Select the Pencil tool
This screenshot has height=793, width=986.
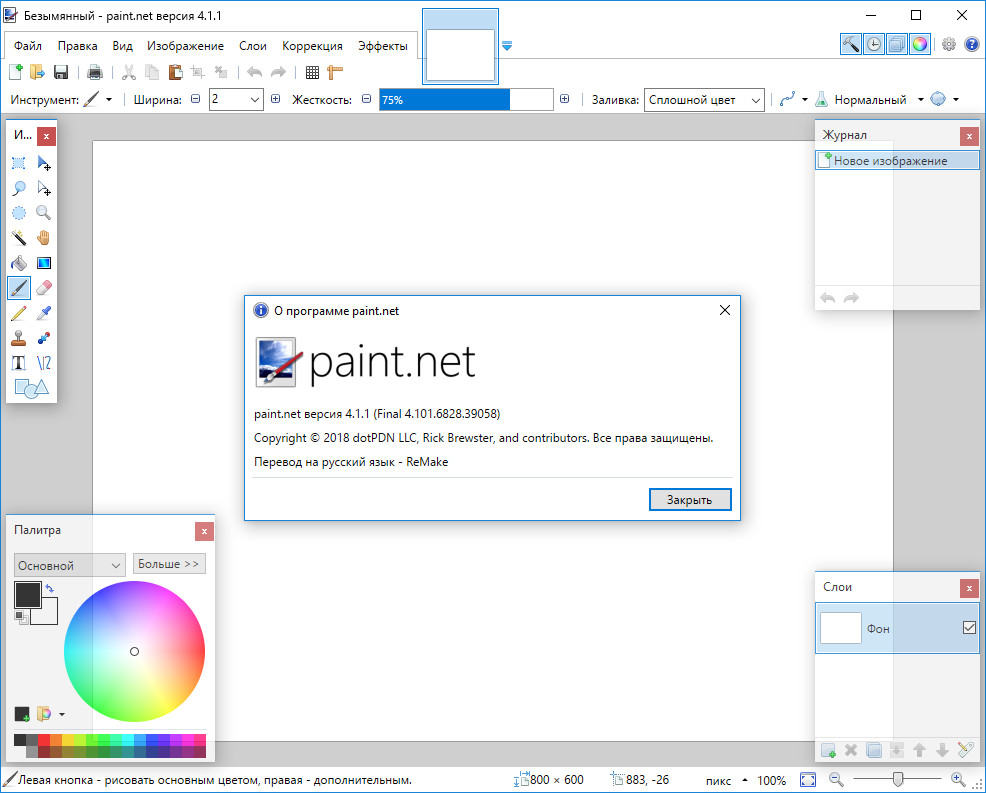point(19,313)
